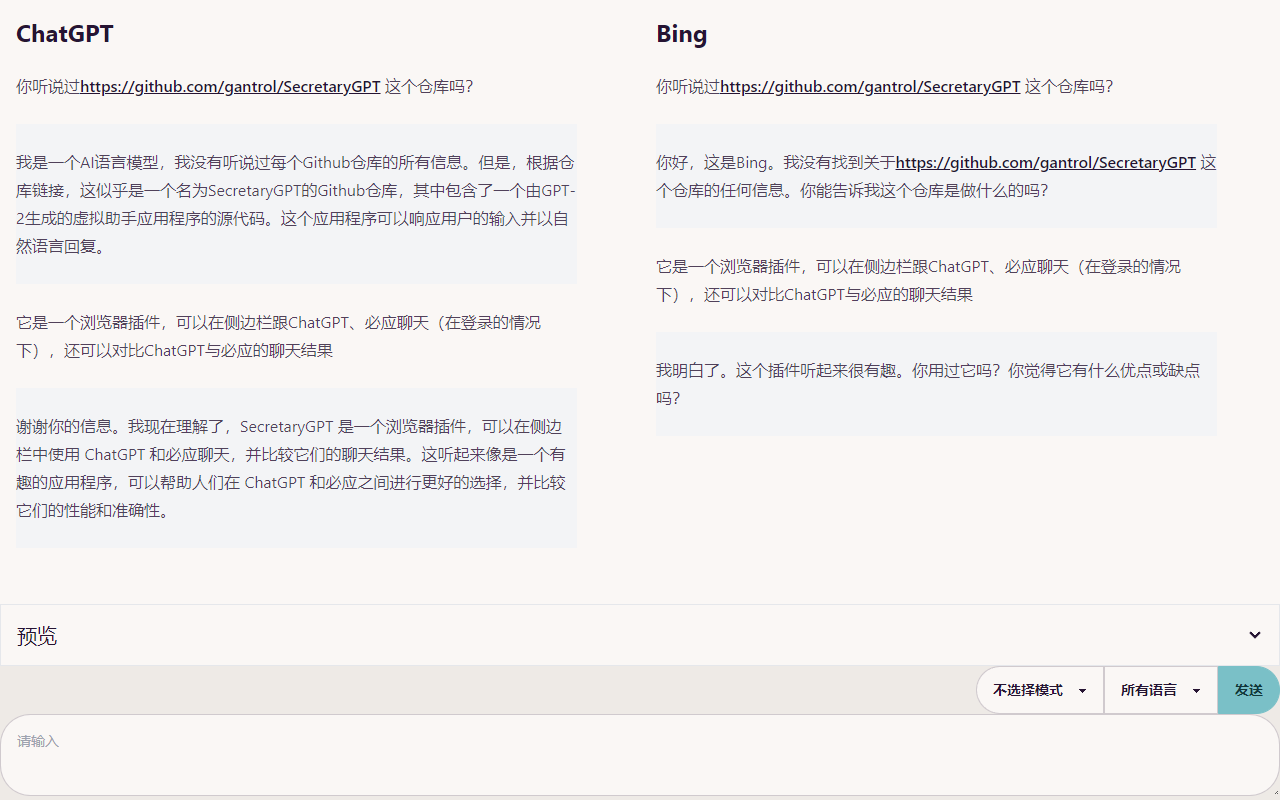Expand the 预览 panel chevron
This screenshot has width=1280, height=800.
(x=1254, y=635)
